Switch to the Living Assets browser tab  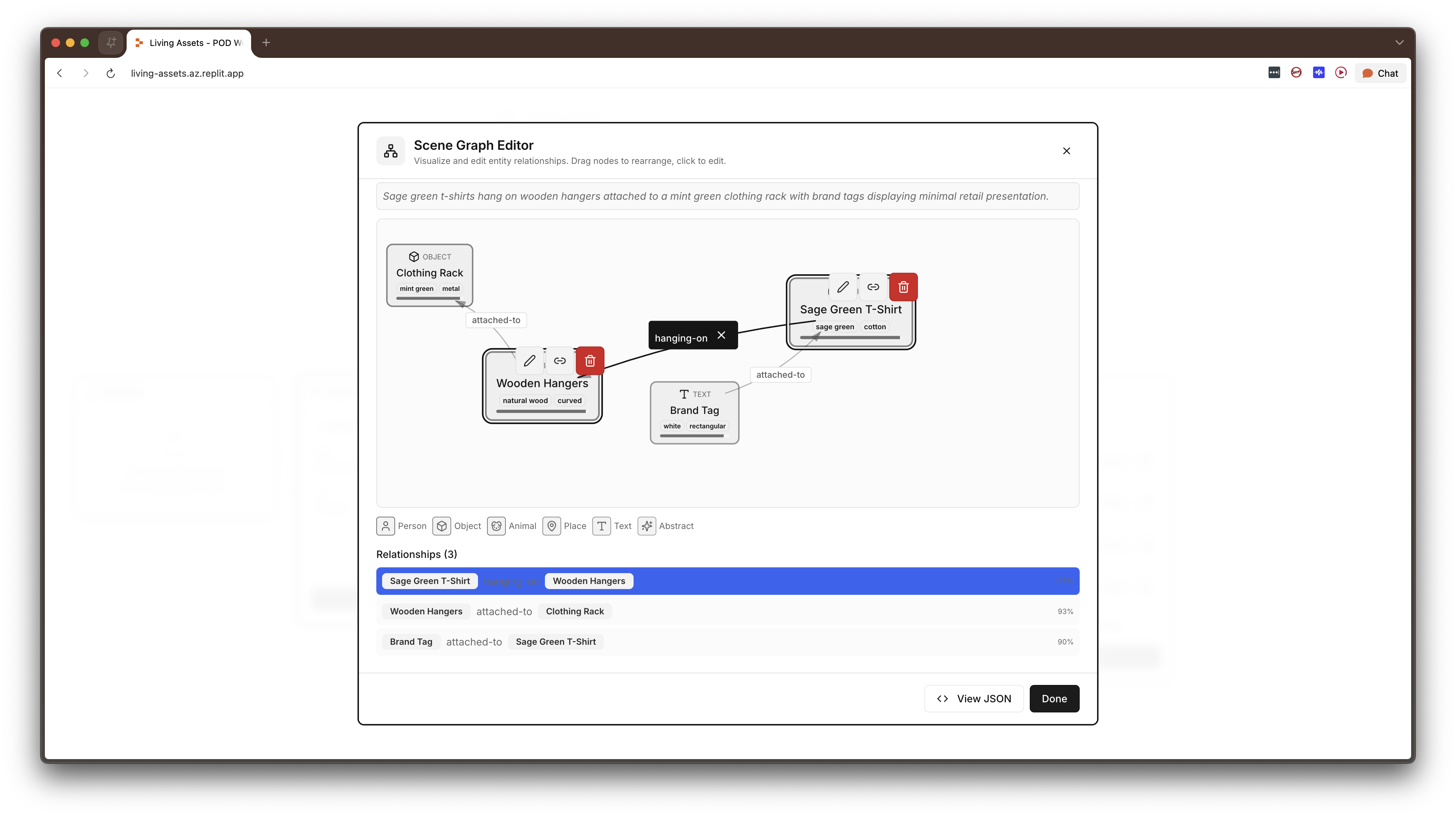point(189,43)
